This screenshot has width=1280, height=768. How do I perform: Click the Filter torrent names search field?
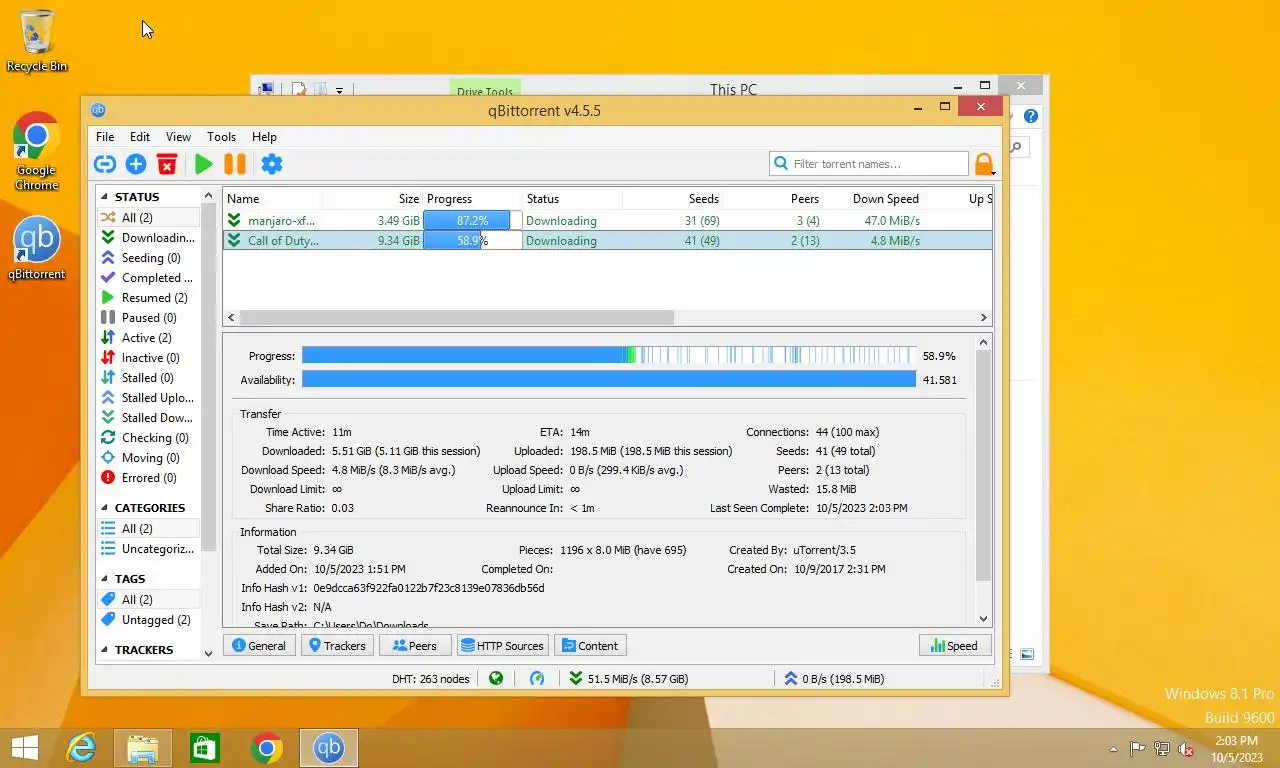(869, 164)
